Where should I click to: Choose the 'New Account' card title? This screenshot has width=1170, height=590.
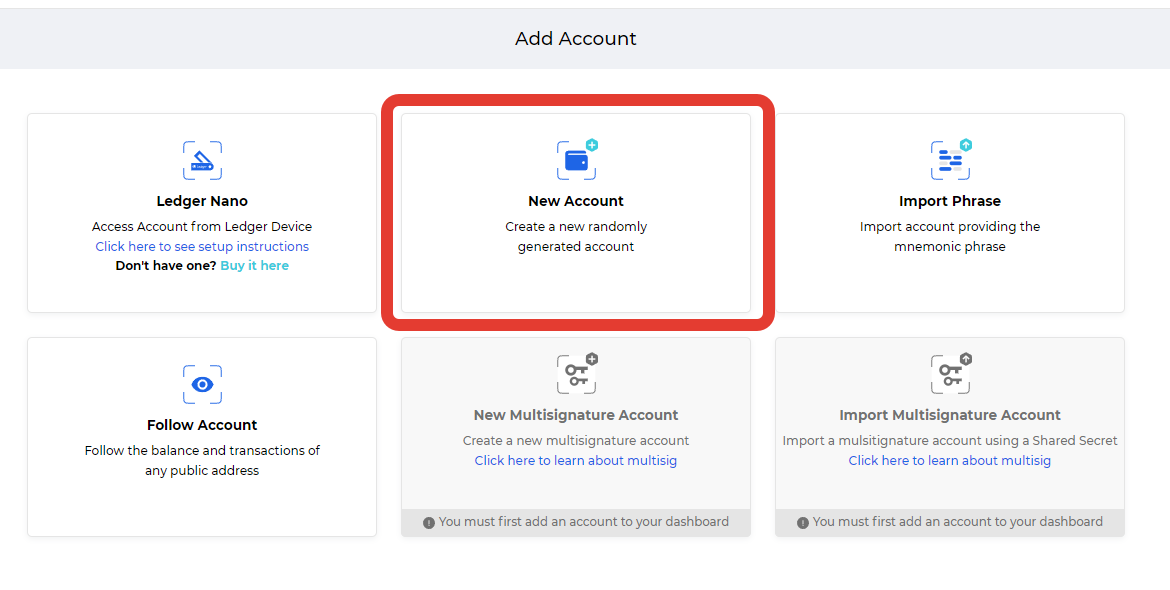coord(576,201)
